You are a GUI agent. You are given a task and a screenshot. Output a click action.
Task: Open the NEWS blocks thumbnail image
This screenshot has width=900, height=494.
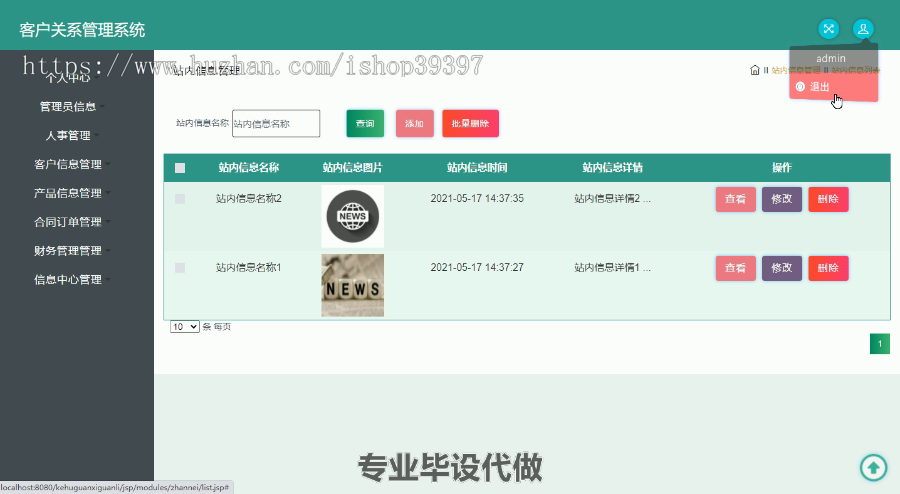click(352, 285)
